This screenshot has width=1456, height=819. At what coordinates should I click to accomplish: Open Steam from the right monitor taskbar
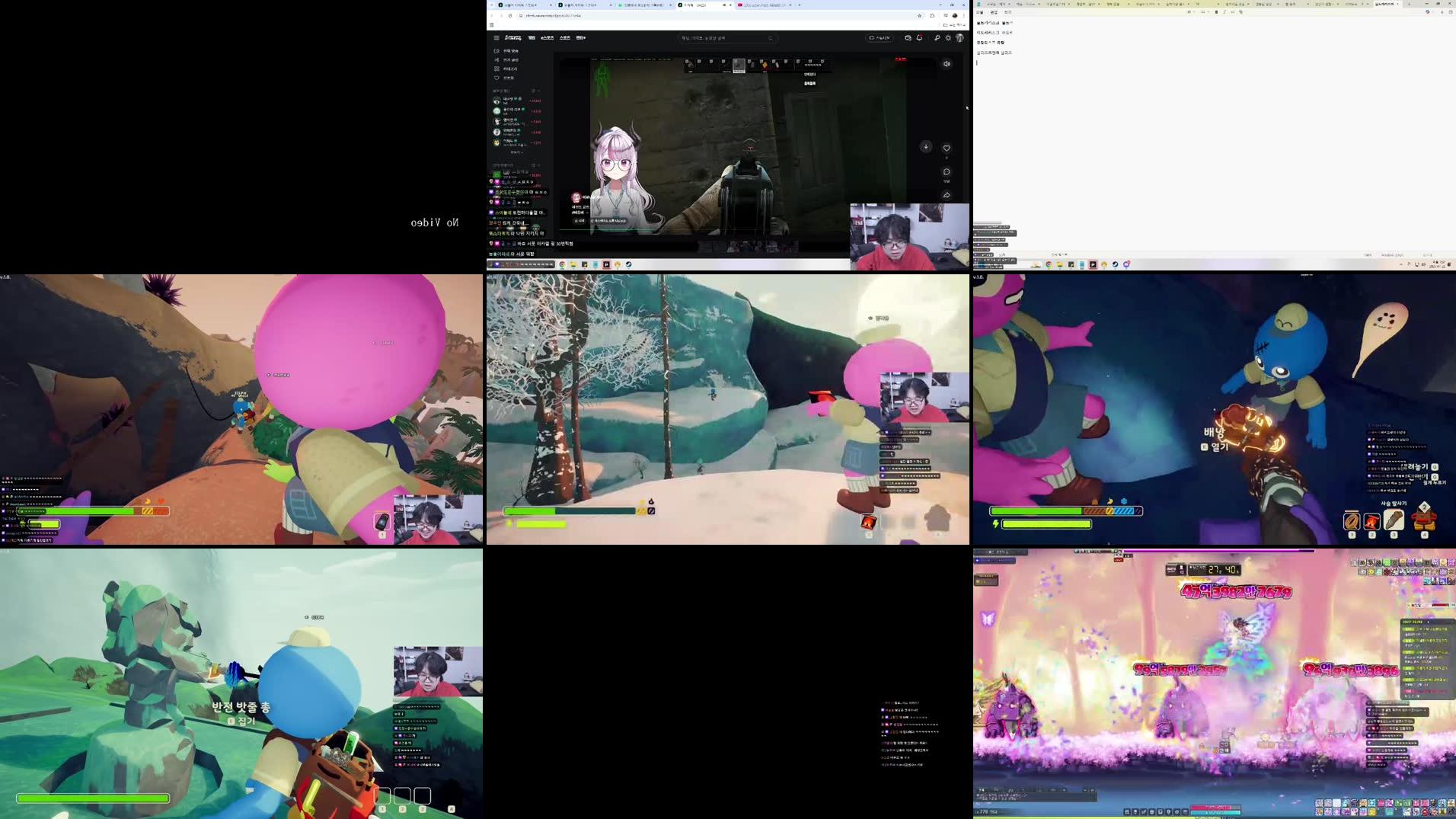coord(1115,264)
